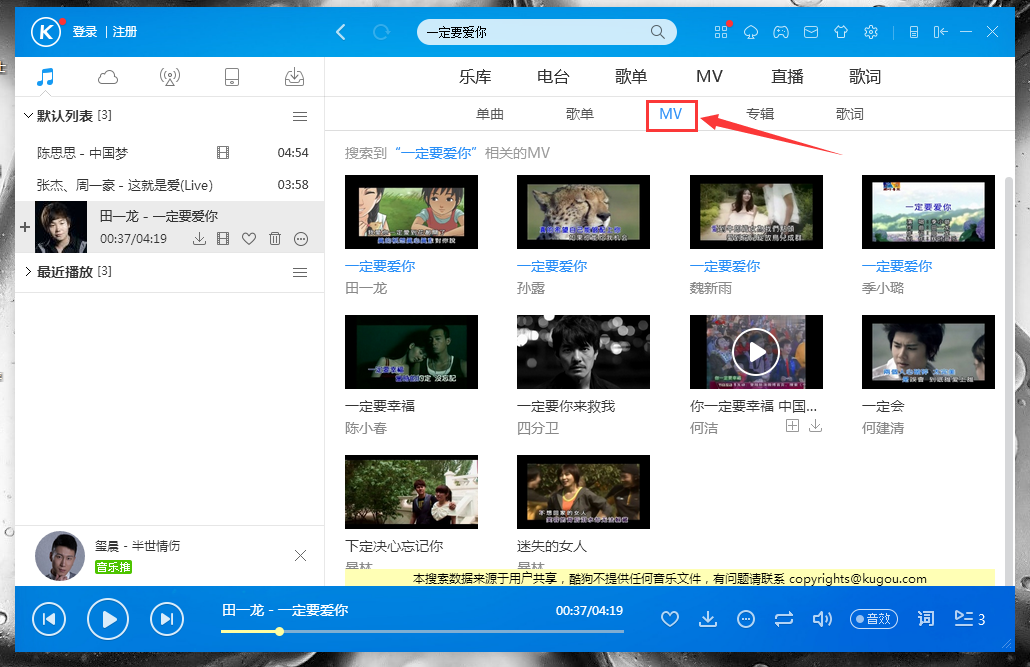Open the messages envelope icon
1030x667 pixels.
coord(811,32)
